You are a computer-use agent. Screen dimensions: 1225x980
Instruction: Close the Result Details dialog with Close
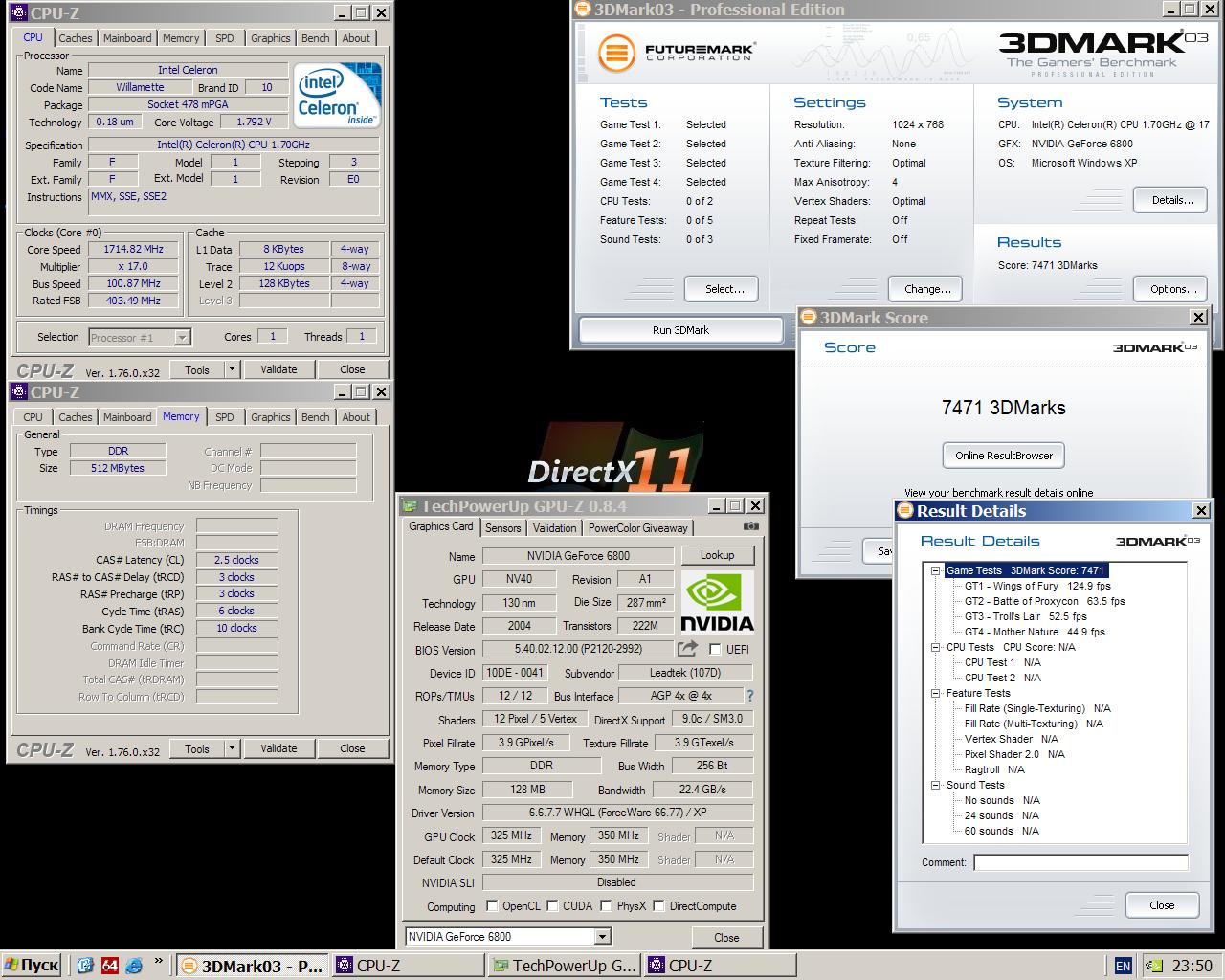[1162, 905]
